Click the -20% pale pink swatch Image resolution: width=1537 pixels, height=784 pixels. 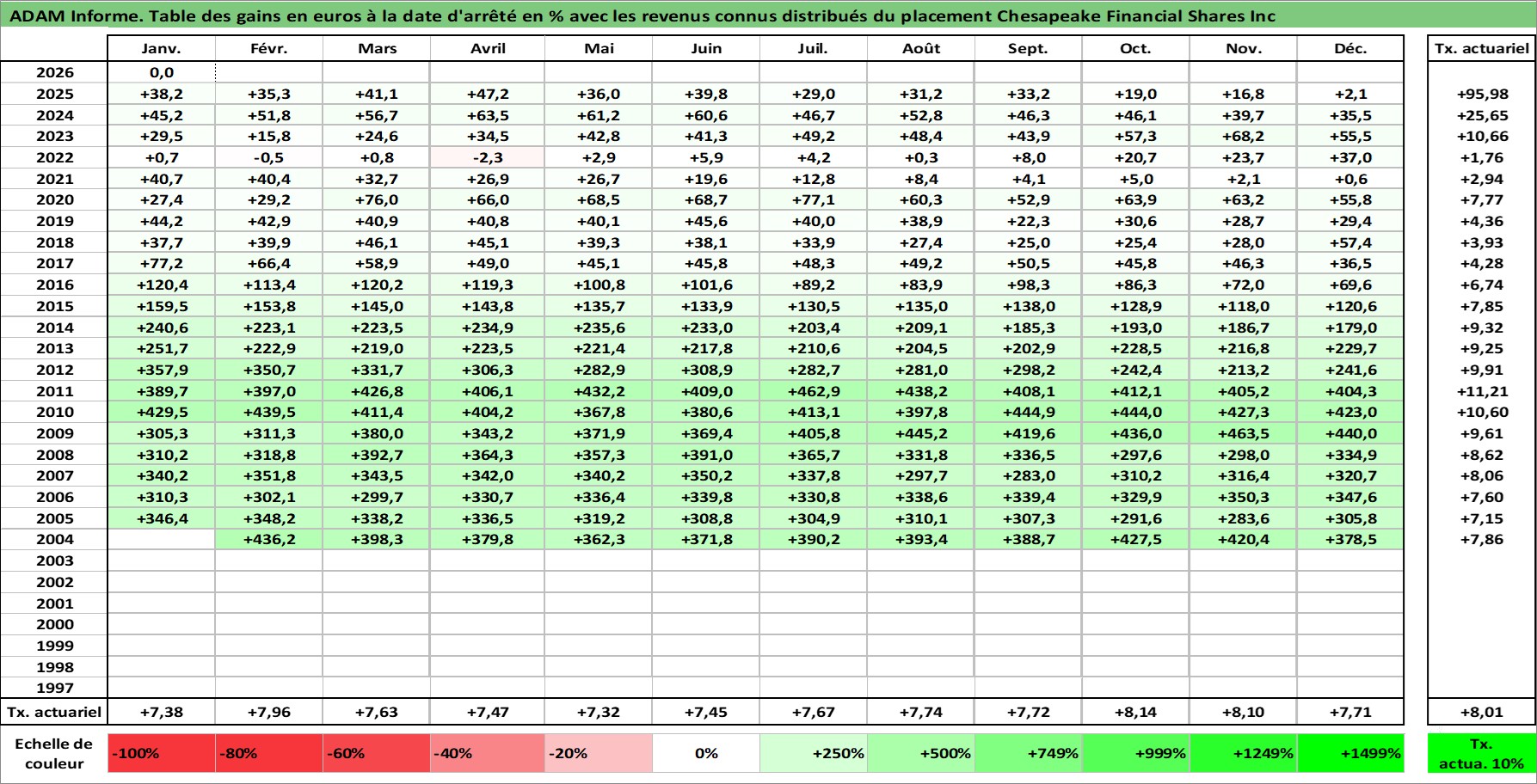[599, 753]
